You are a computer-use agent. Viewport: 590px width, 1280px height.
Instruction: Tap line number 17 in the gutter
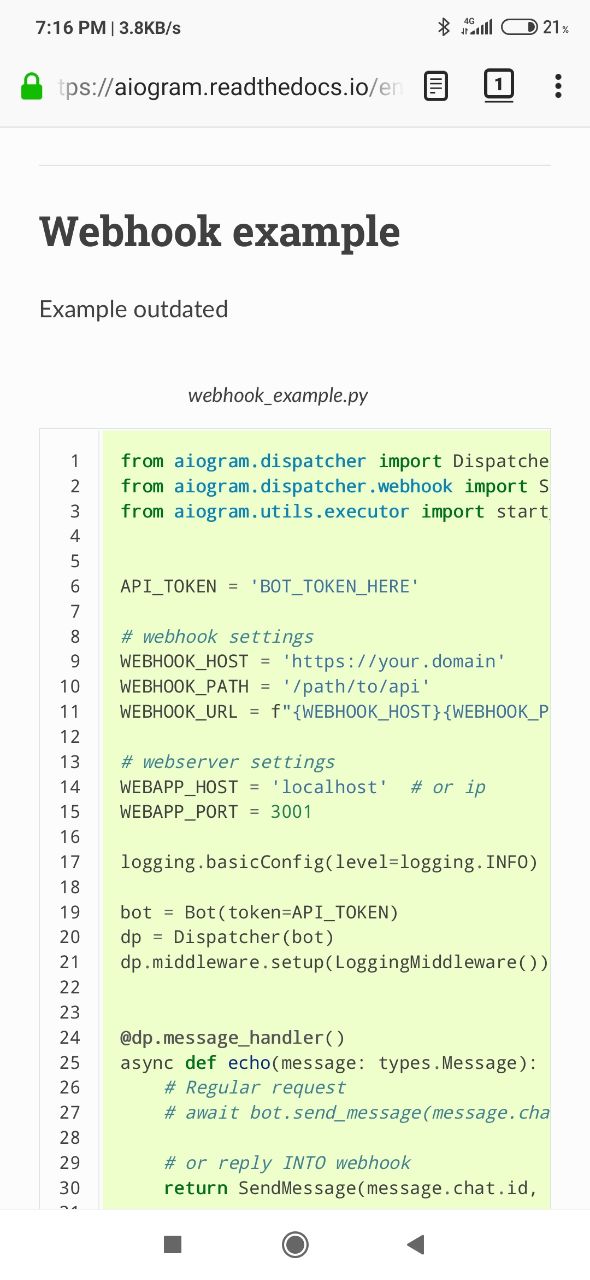pos(70,861)
